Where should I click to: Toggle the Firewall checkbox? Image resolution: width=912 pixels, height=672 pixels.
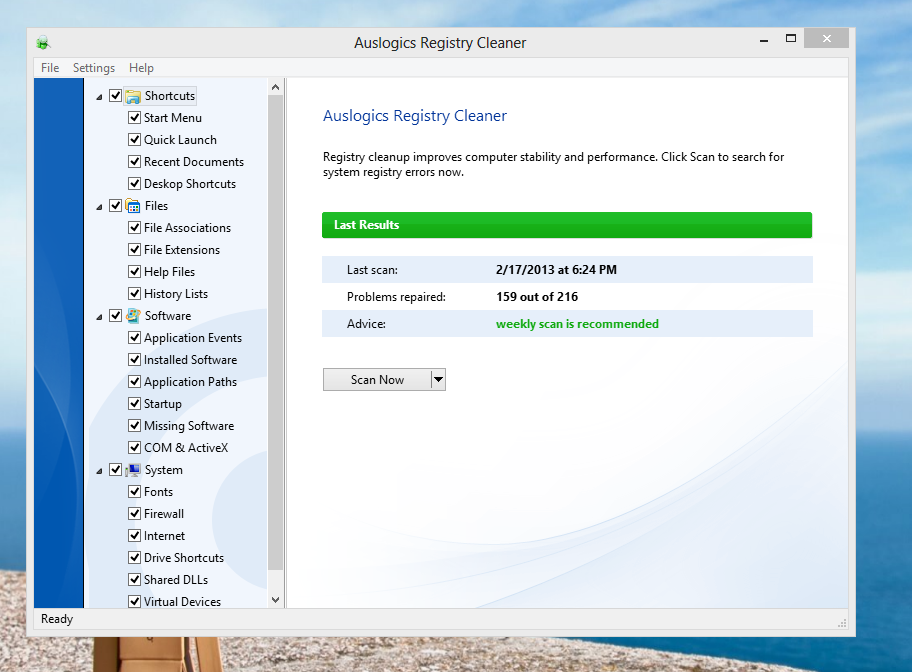point(134,514)
